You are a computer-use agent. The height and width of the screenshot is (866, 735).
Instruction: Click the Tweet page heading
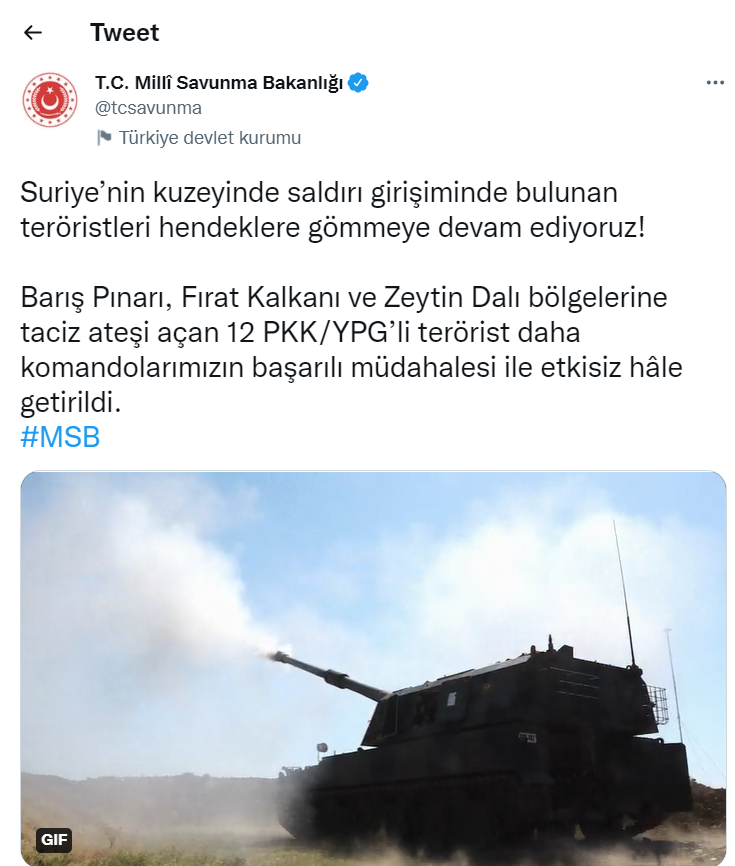pyautogui.click(x=124, y=33)
